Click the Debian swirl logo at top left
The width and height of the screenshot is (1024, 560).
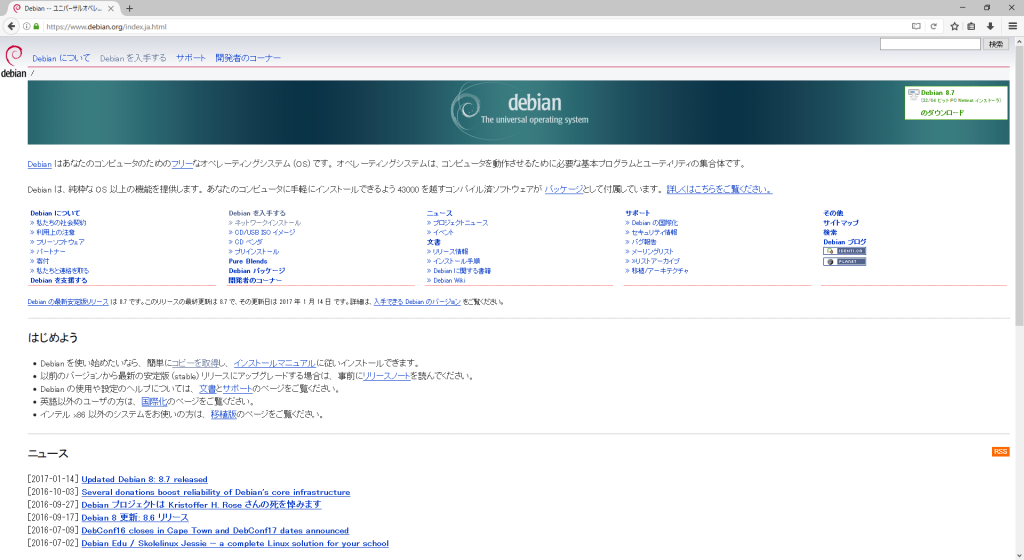[x=14, y=61]
